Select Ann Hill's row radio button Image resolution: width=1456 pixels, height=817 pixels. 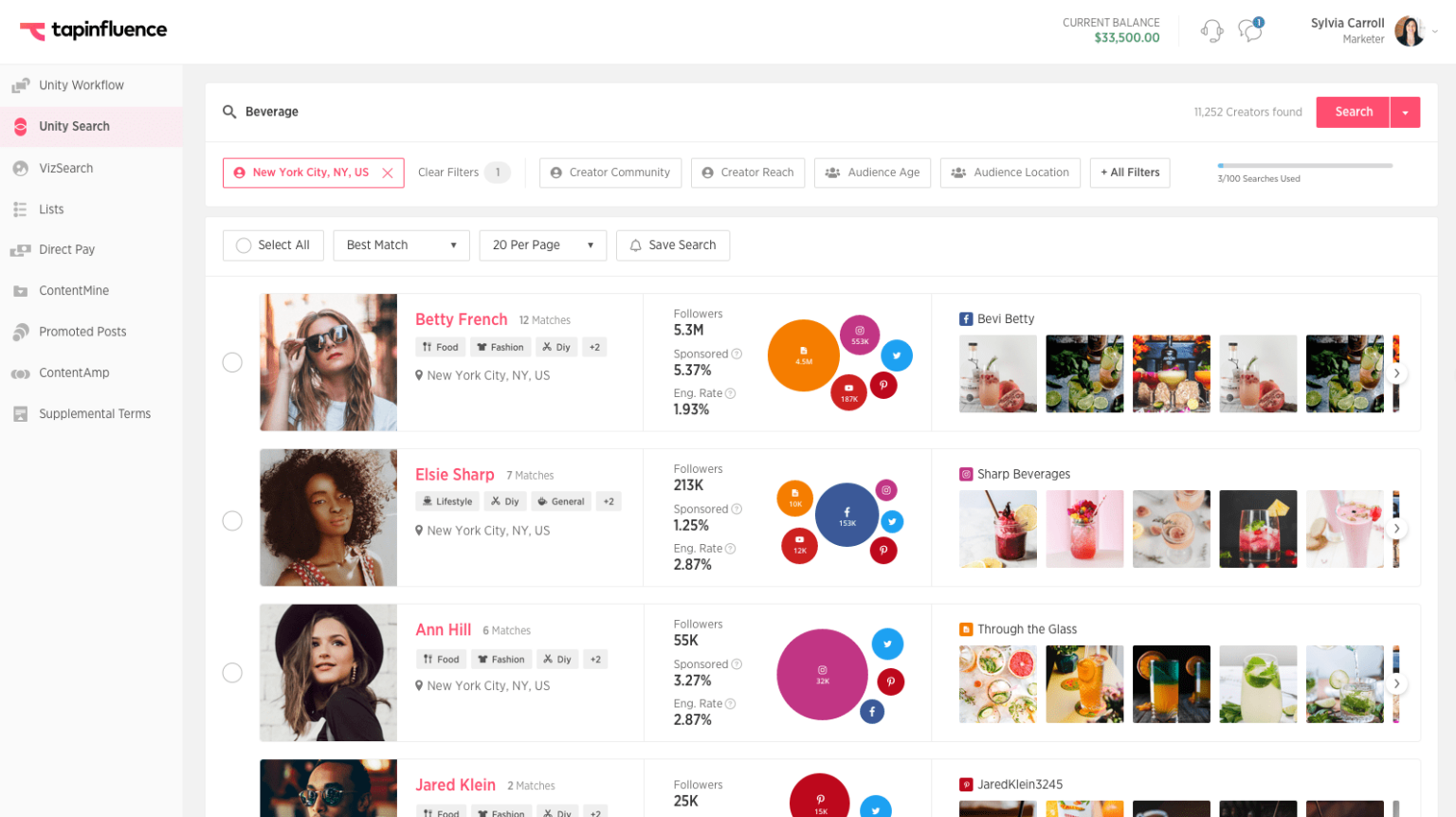click(232, 673)
